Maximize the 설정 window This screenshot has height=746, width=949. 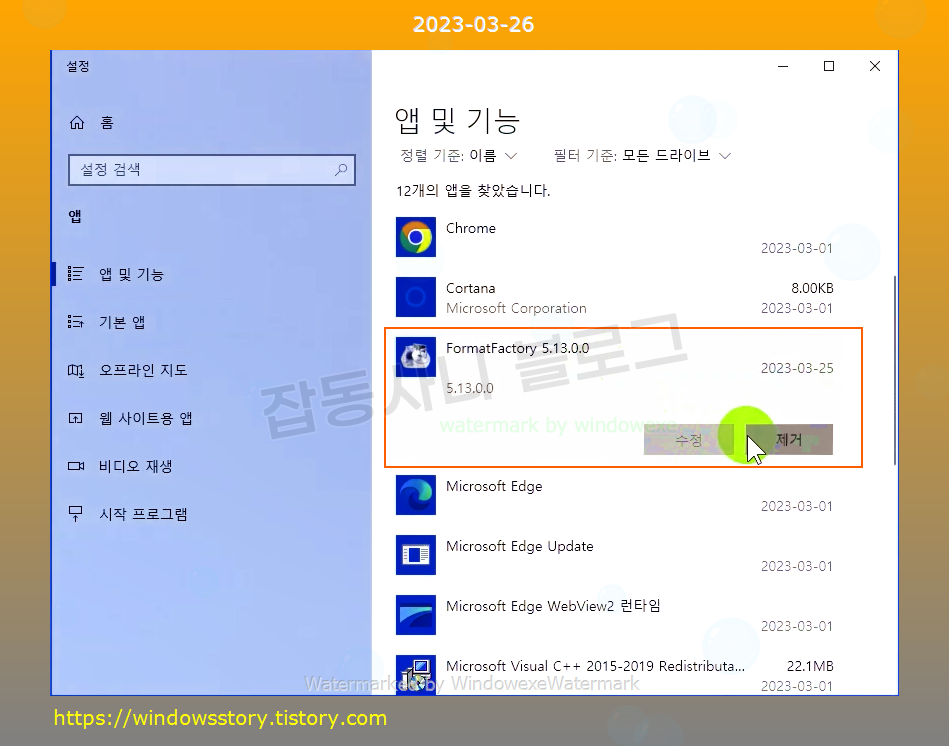tap(829, 66)
